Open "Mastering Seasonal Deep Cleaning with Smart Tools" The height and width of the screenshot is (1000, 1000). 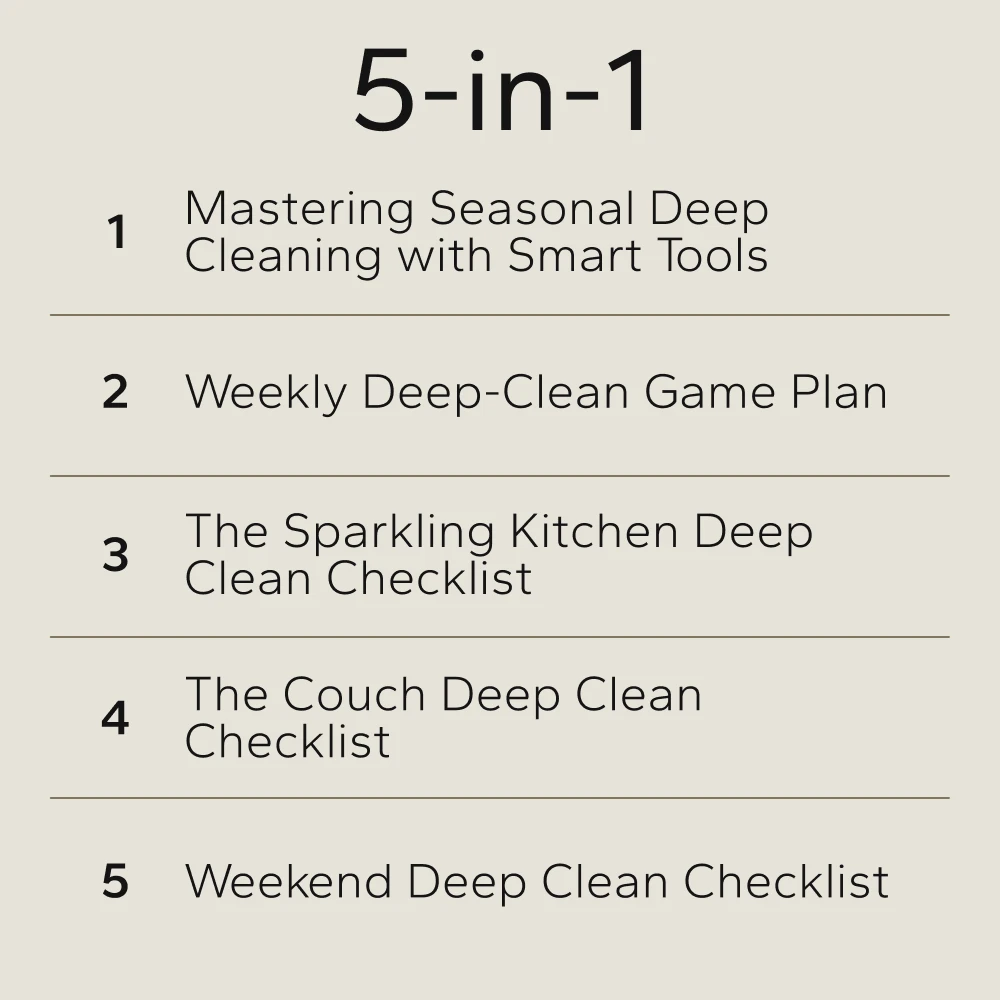[x=476, y=232]
